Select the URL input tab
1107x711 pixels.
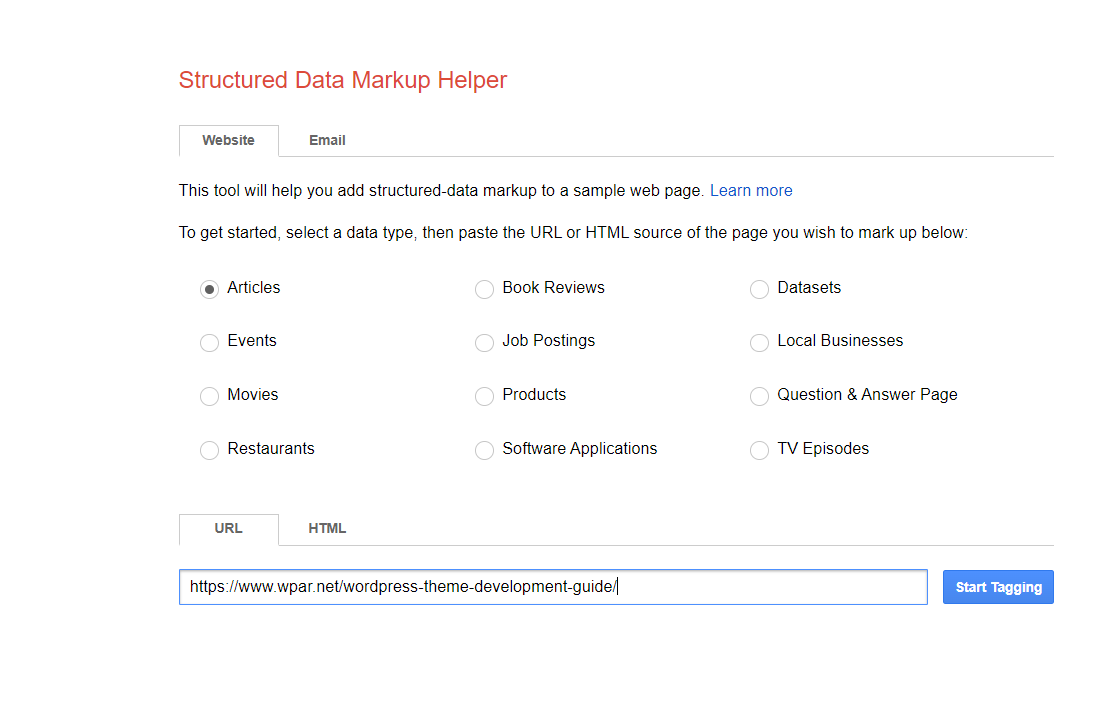click(228, 529)
